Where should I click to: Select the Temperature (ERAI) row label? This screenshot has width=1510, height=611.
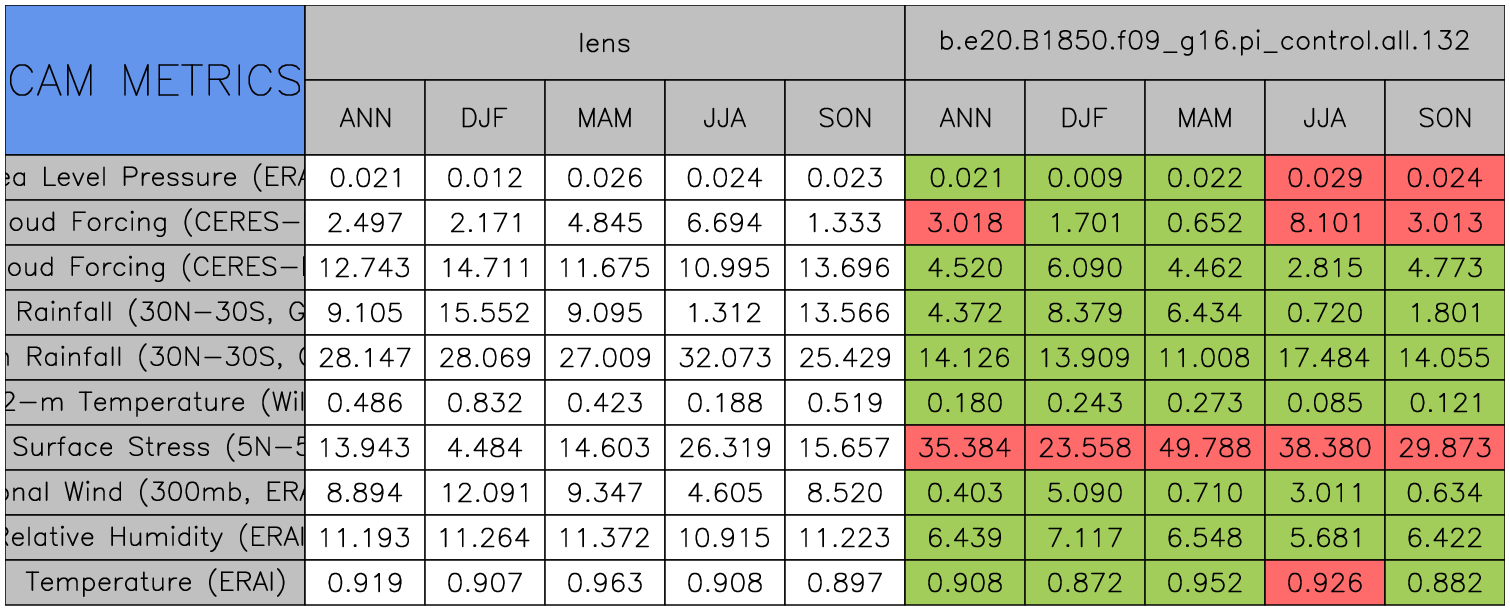[x=155, y=583]
